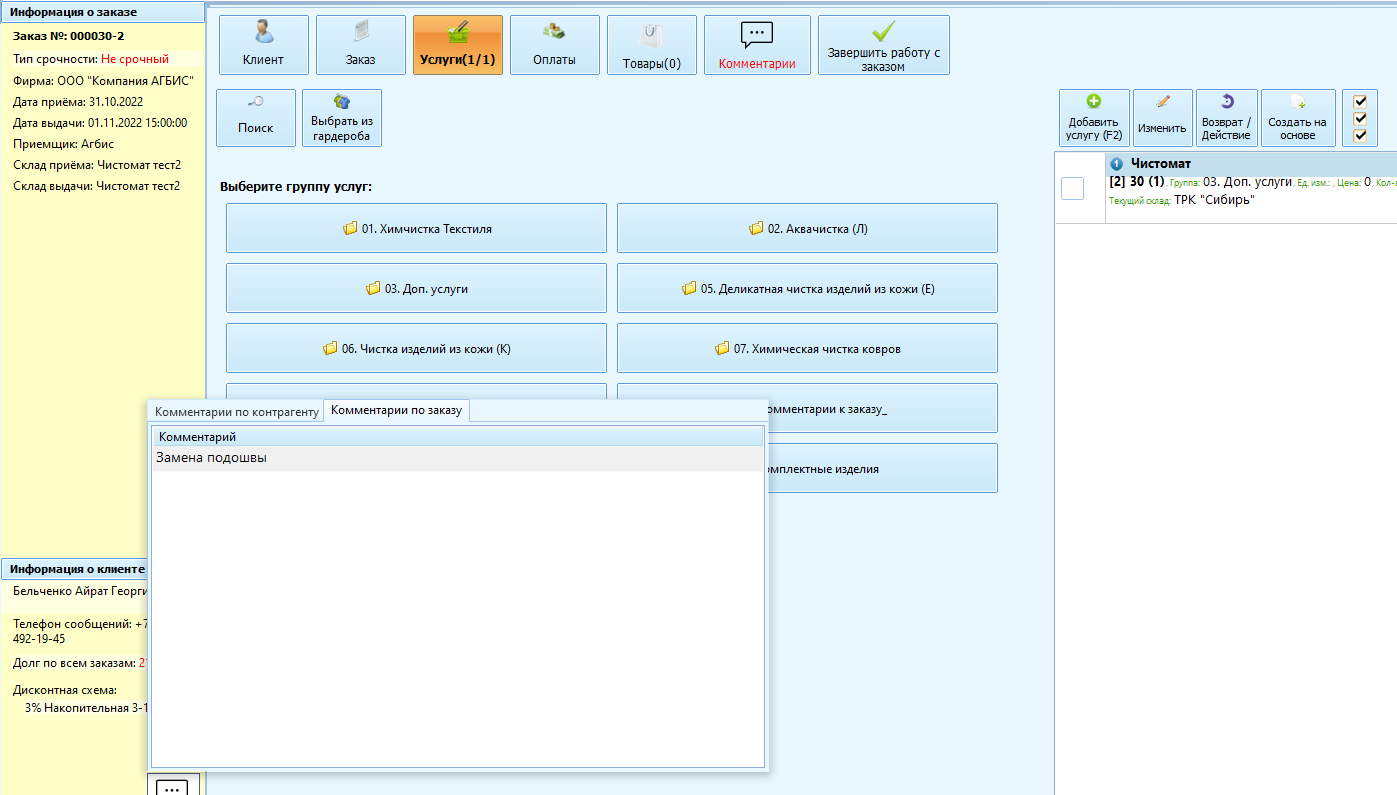Open the Оплаты payments section
Screen dimensions: 1397x795
coord(554,45)
